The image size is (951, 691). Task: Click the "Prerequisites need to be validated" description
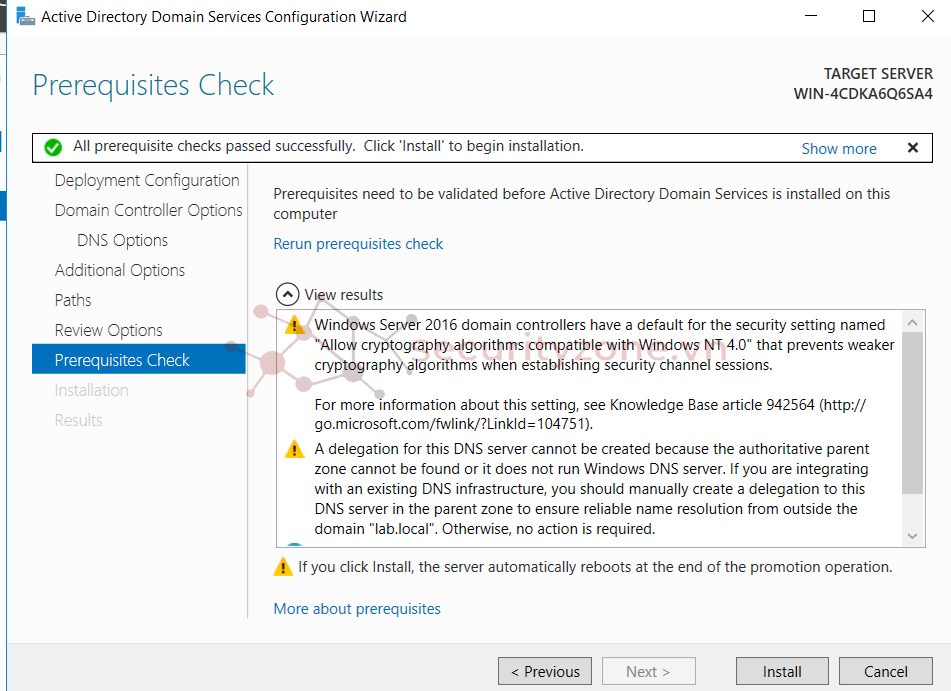click(x=582, y=204)
